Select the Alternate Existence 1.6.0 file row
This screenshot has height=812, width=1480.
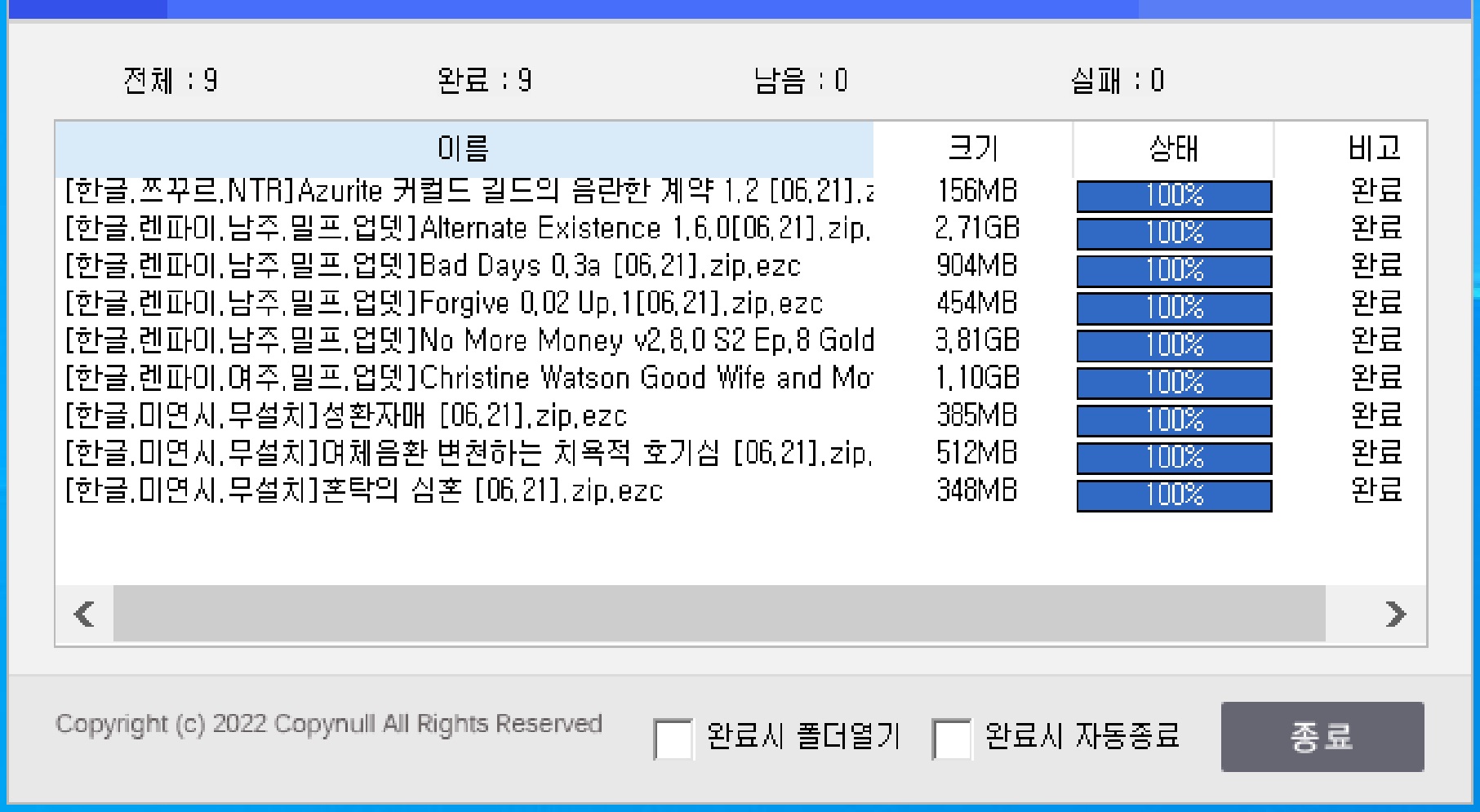pos(467,229)
